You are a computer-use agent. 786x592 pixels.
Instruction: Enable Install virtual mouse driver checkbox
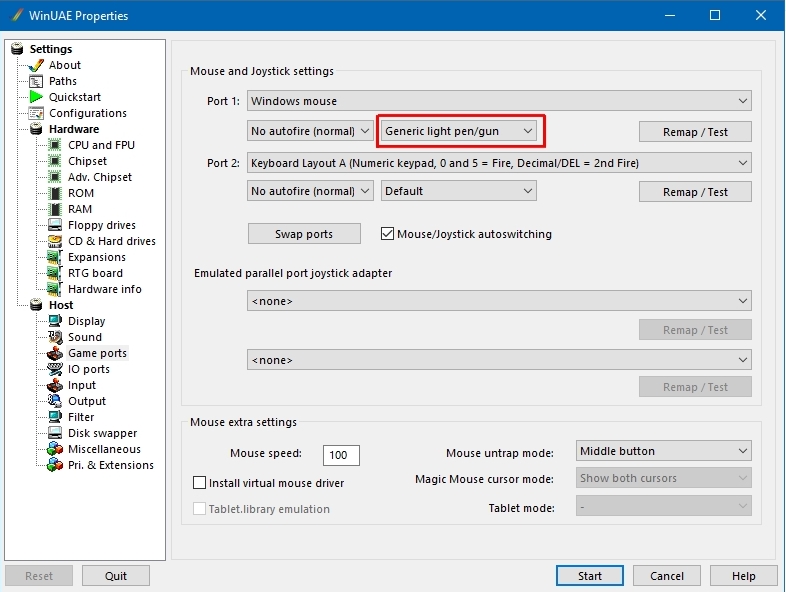click(x=200, y=483)
